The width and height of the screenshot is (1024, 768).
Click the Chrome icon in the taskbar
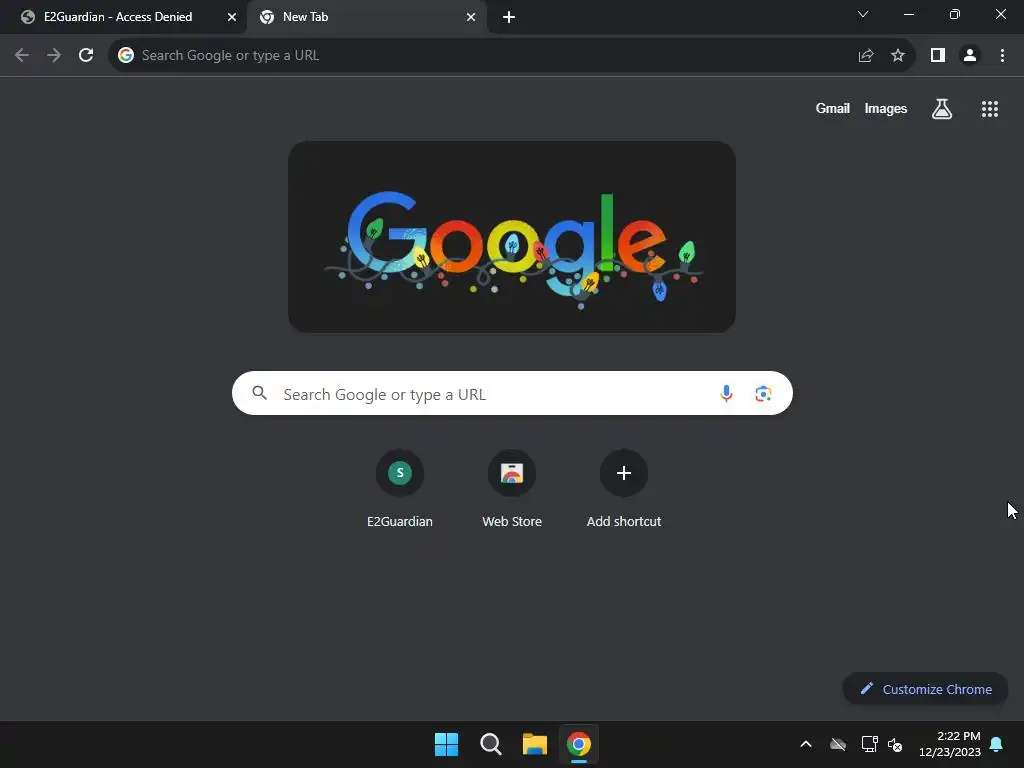coord(579,744)
